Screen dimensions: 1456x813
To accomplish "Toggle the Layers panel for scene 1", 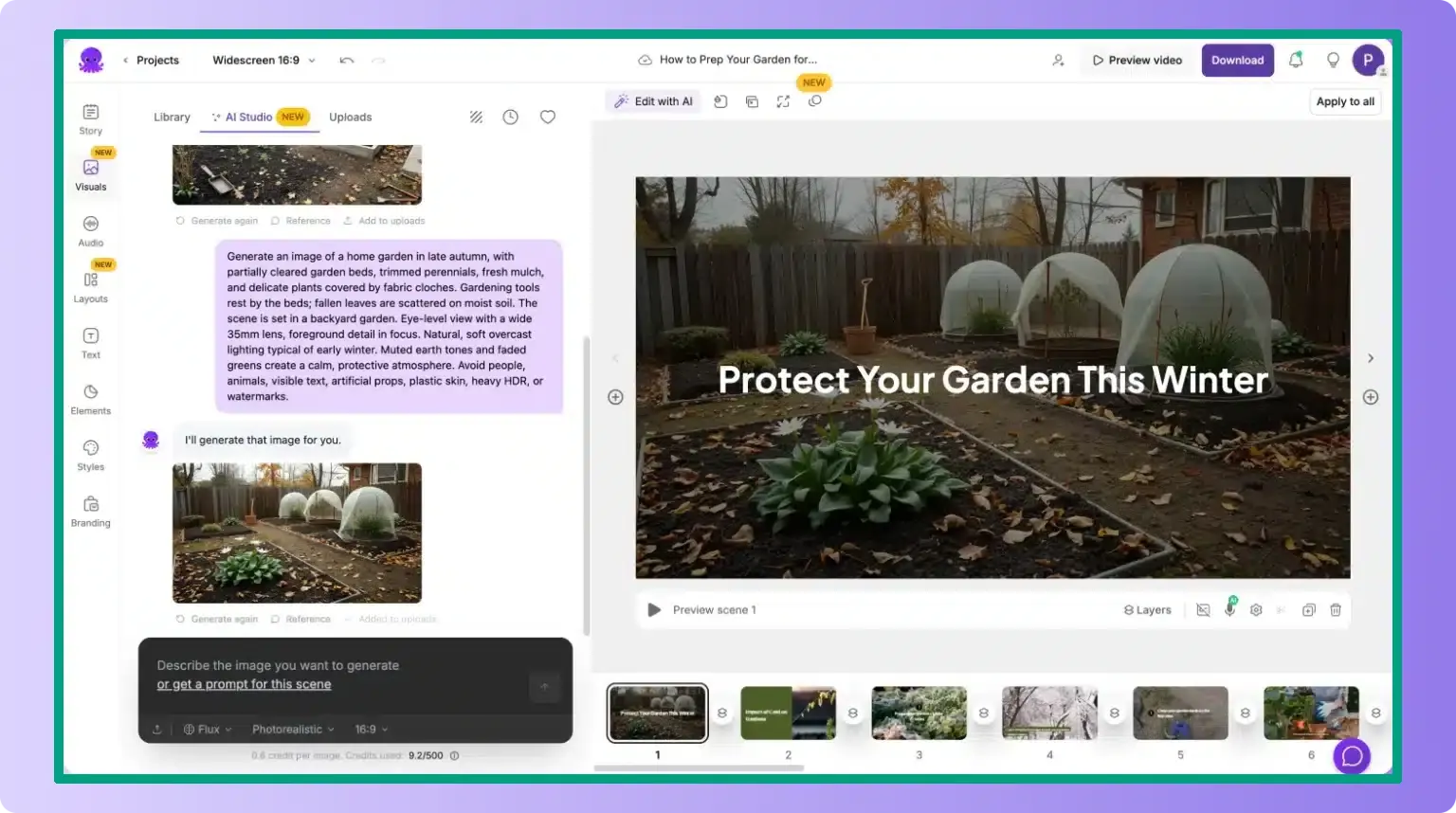I will pyautogui.click(x=1147, y=609).
